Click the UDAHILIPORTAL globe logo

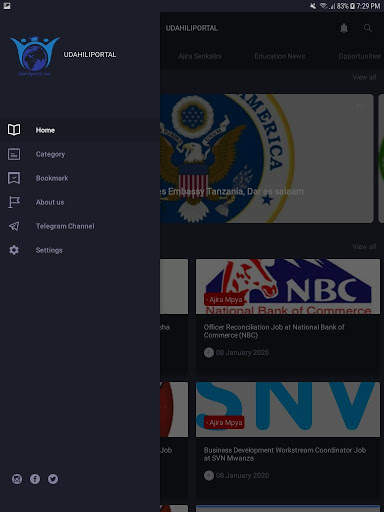35,56
